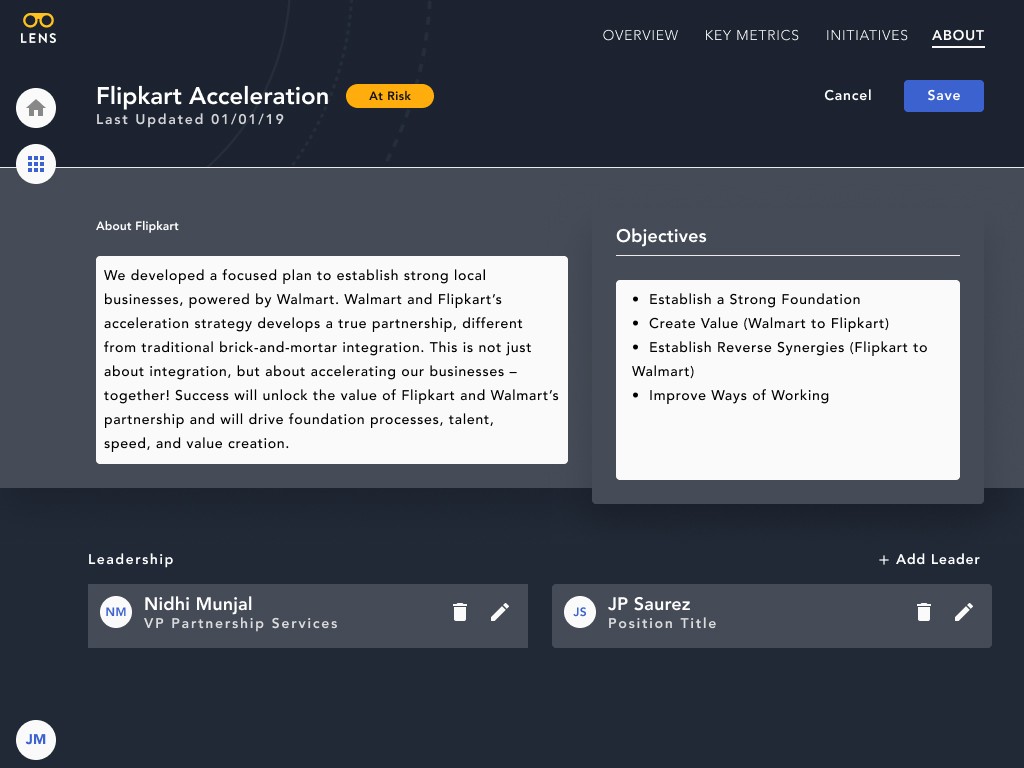Edit Nidhi Munjal with pencil icon
The height and width of the screenshot is (768, 1024).
pyautogui.click(x=500, y=612)
